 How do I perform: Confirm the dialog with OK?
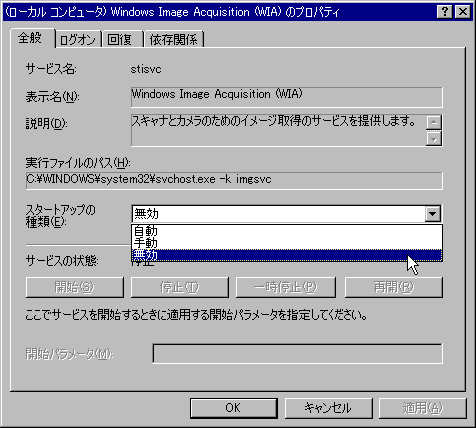[x=234, y=408]
